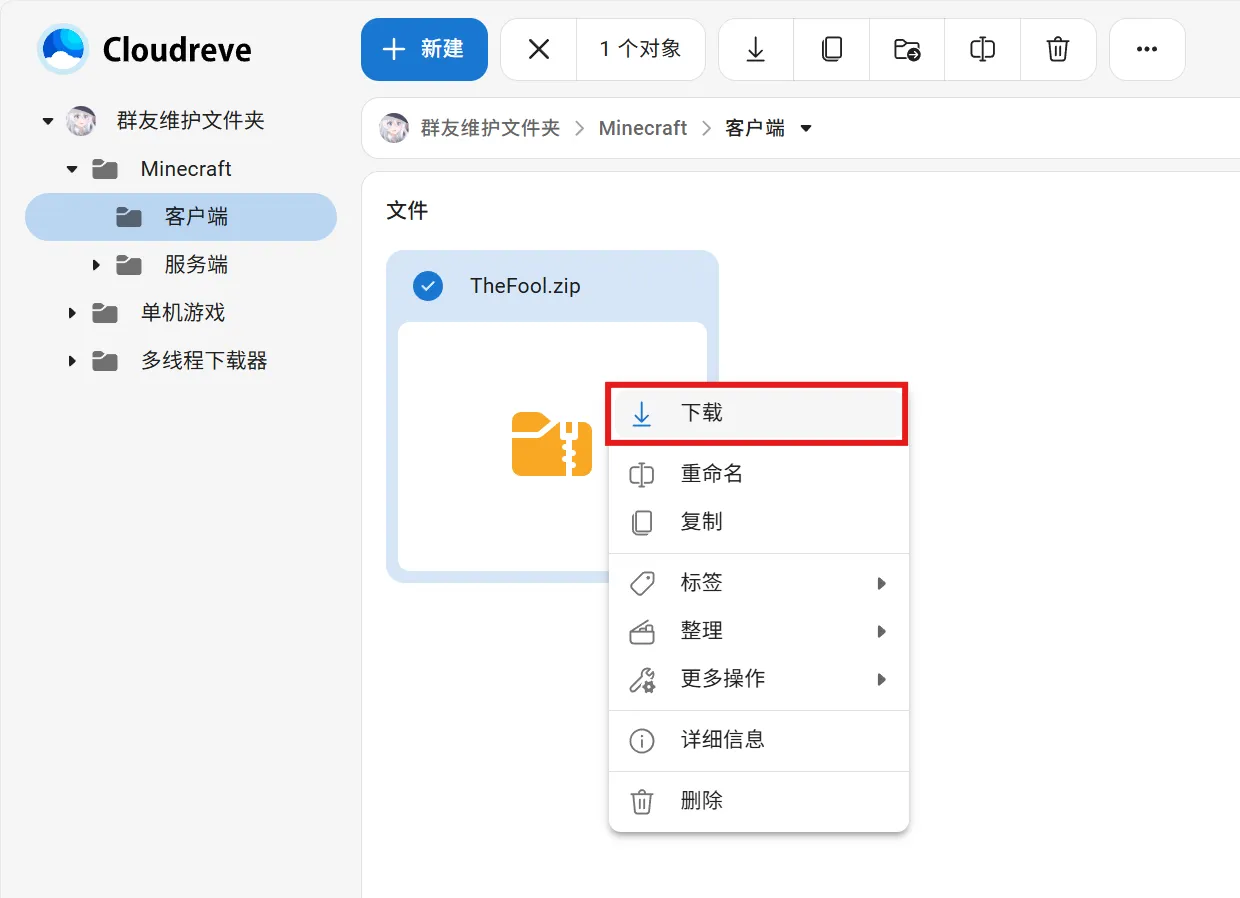Click the trash delete icon in the toolbar
Screen dimensions: 1240x898
1058,49
